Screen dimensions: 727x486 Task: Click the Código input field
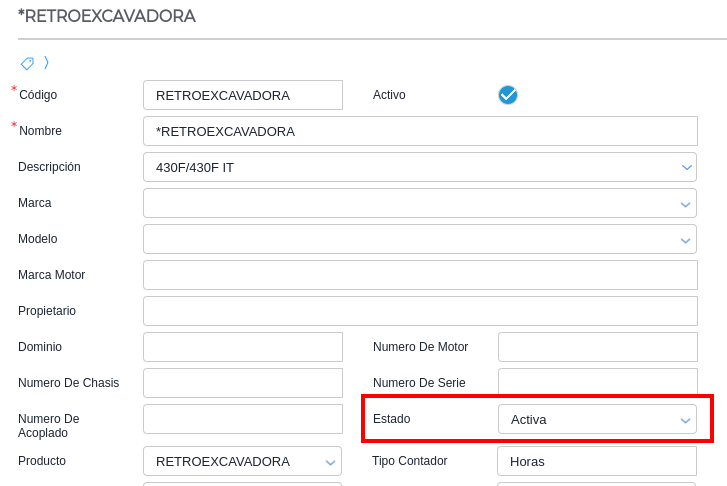coord(243,95)
